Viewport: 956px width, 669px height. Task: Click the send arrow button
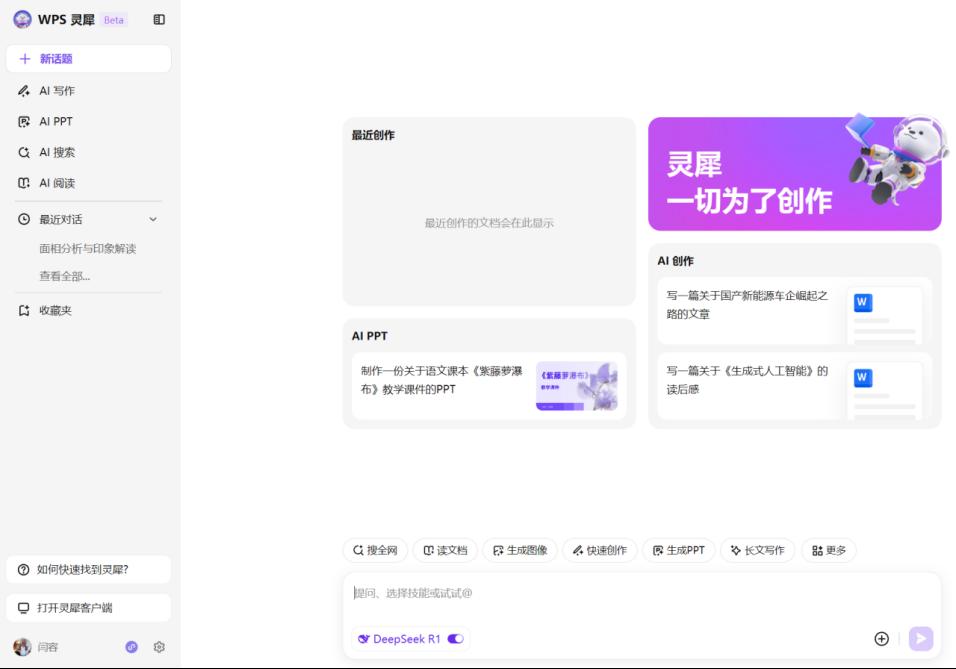point(921,639)
